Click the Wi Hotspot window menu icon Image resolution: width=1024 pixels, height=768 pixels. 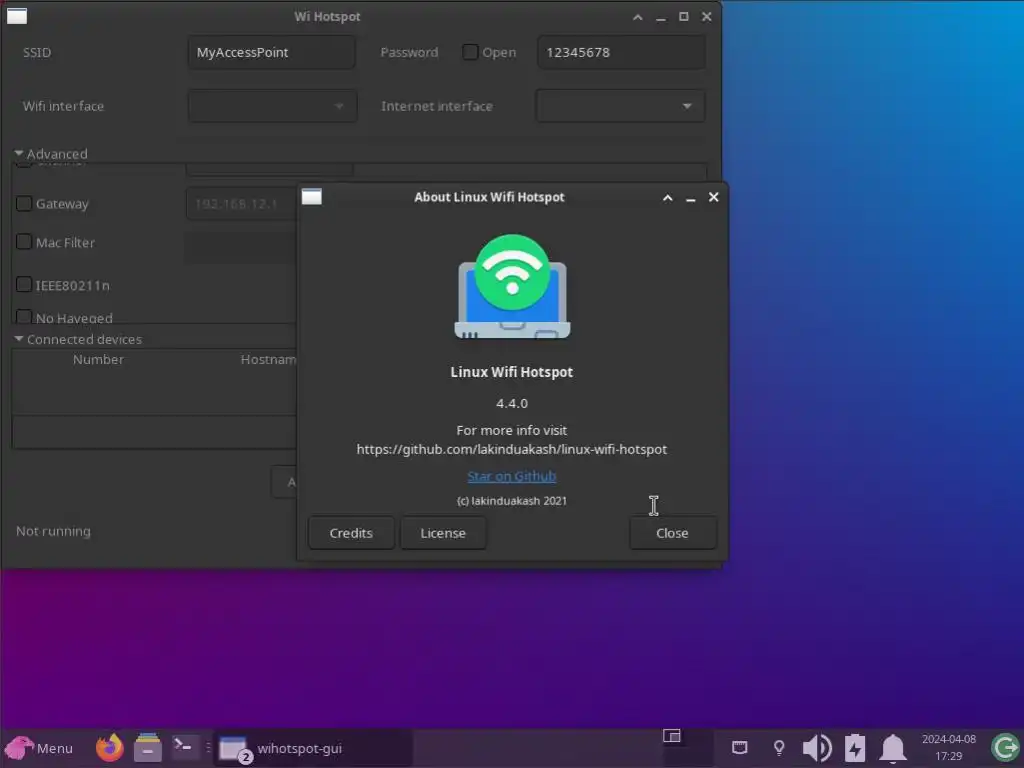coord(17,16)
